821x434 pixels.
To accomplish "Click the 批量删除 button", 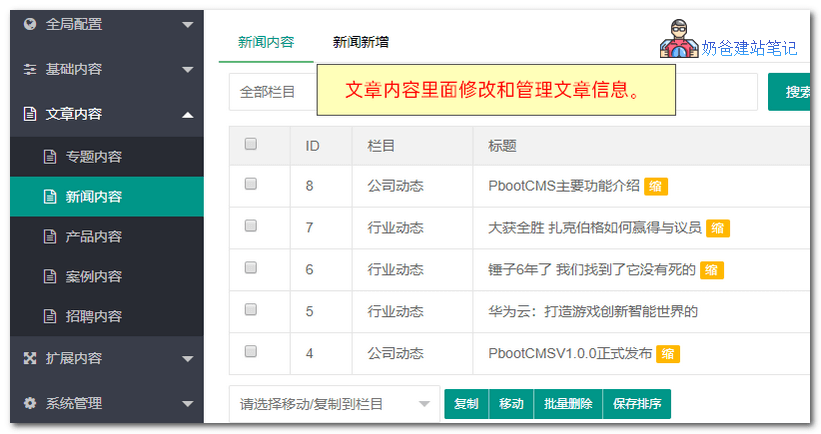I will pyautogui.click(x=568, y=404).
